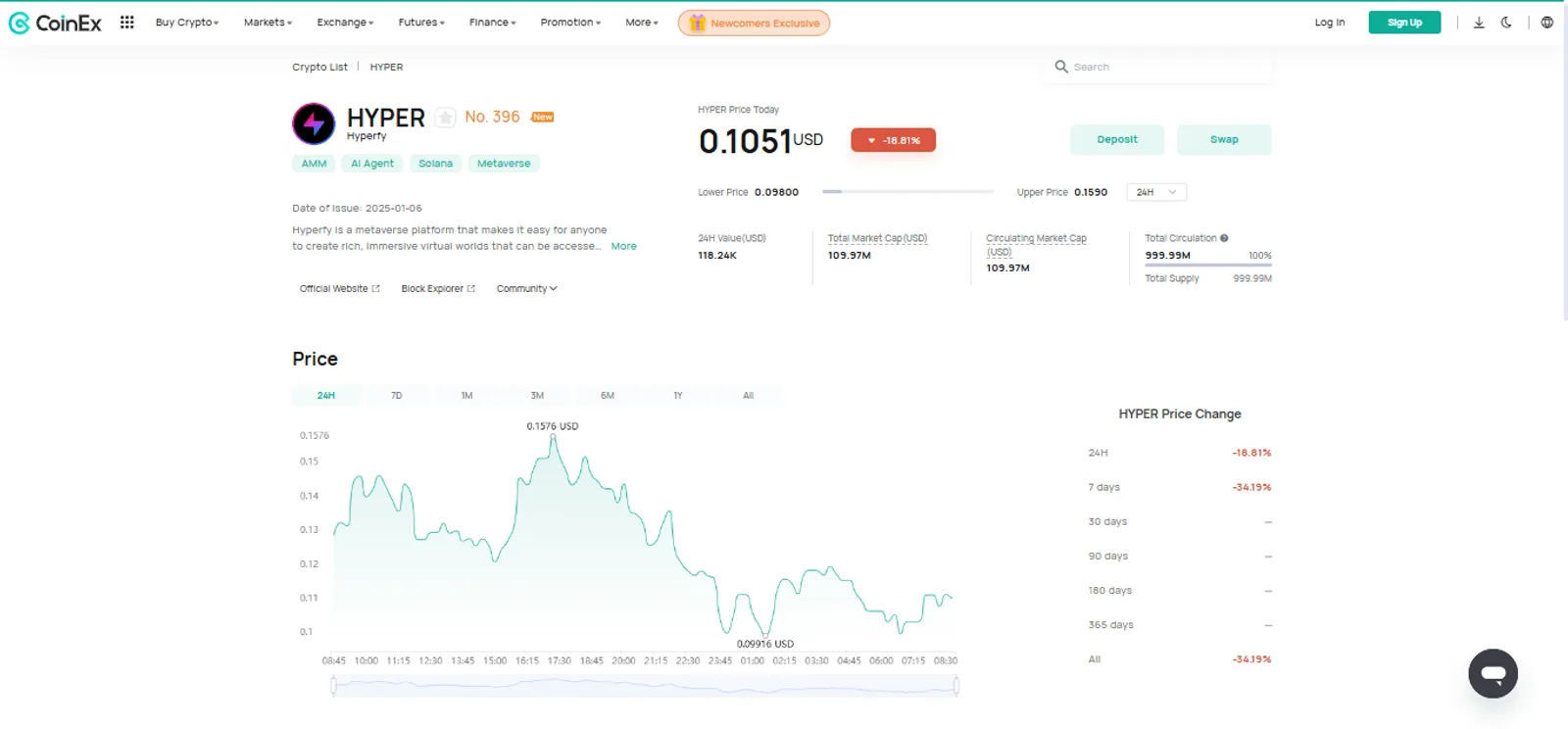Image resolution: width=1568 pixels, height=729 pixels.
Task: Expand the Exchange menu
Action: (x=345, y=23)
